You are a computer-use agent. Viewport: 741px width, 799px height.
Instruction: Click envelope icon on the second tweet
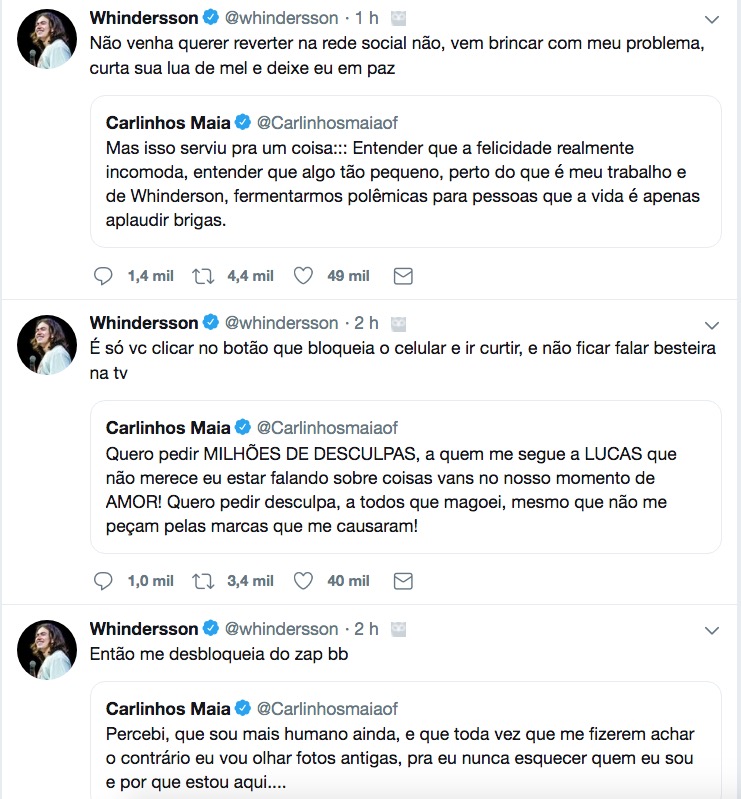403,580
